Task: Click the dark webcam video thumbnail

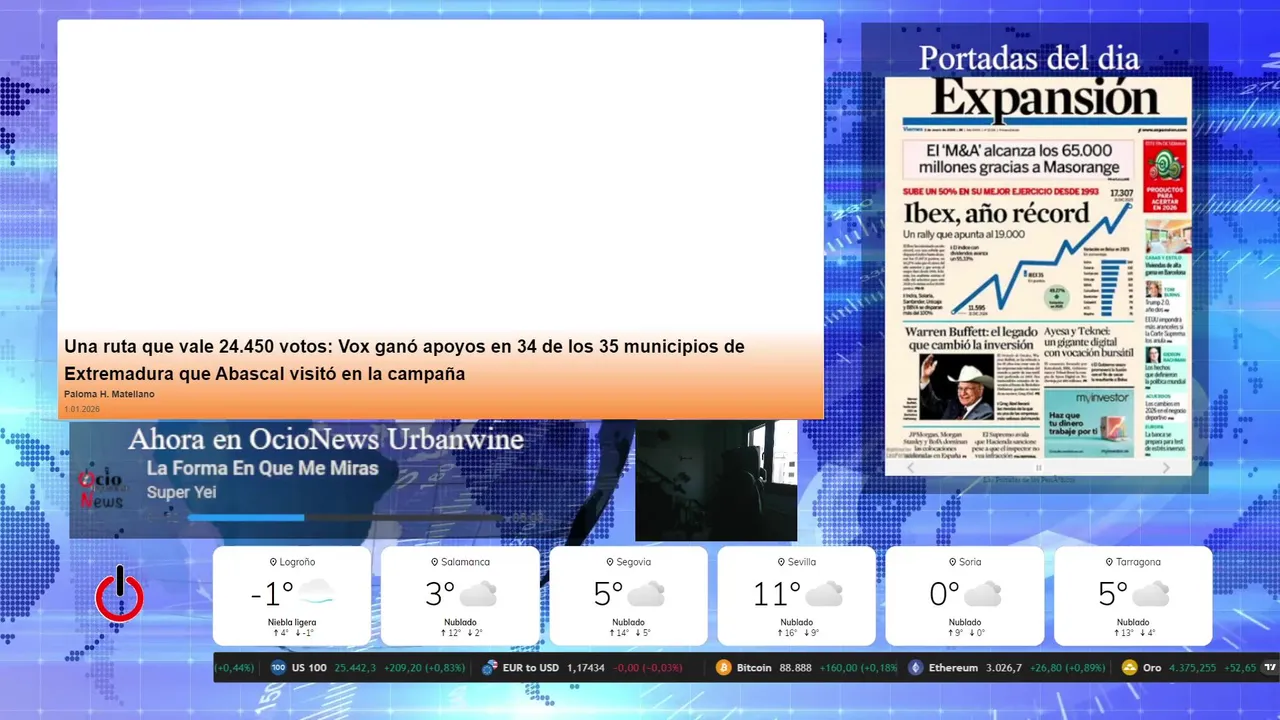Action: point(716,480)
